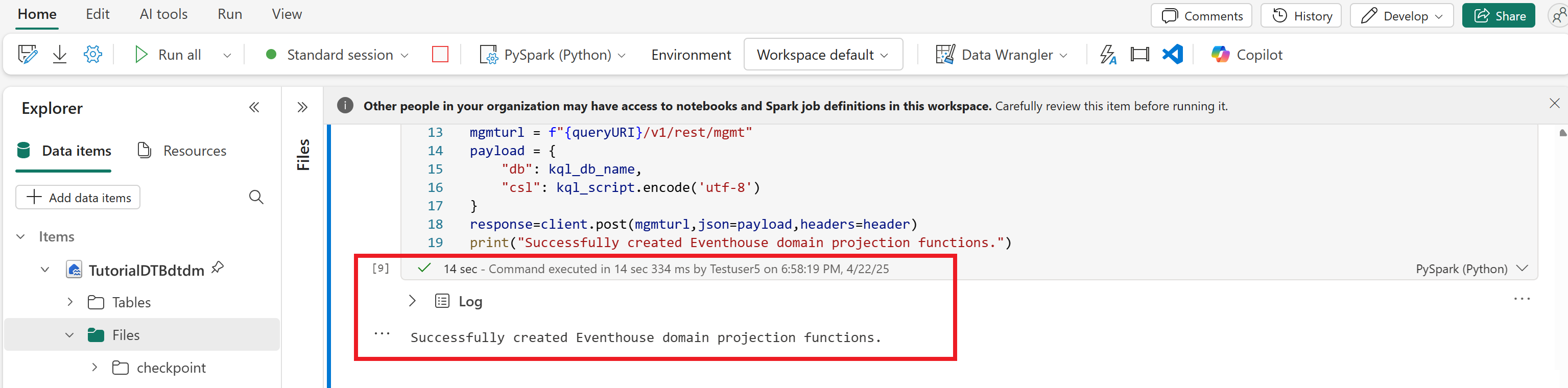Select the Resources tab
Screen dimensions: 1568x388
tap(182, 151)
